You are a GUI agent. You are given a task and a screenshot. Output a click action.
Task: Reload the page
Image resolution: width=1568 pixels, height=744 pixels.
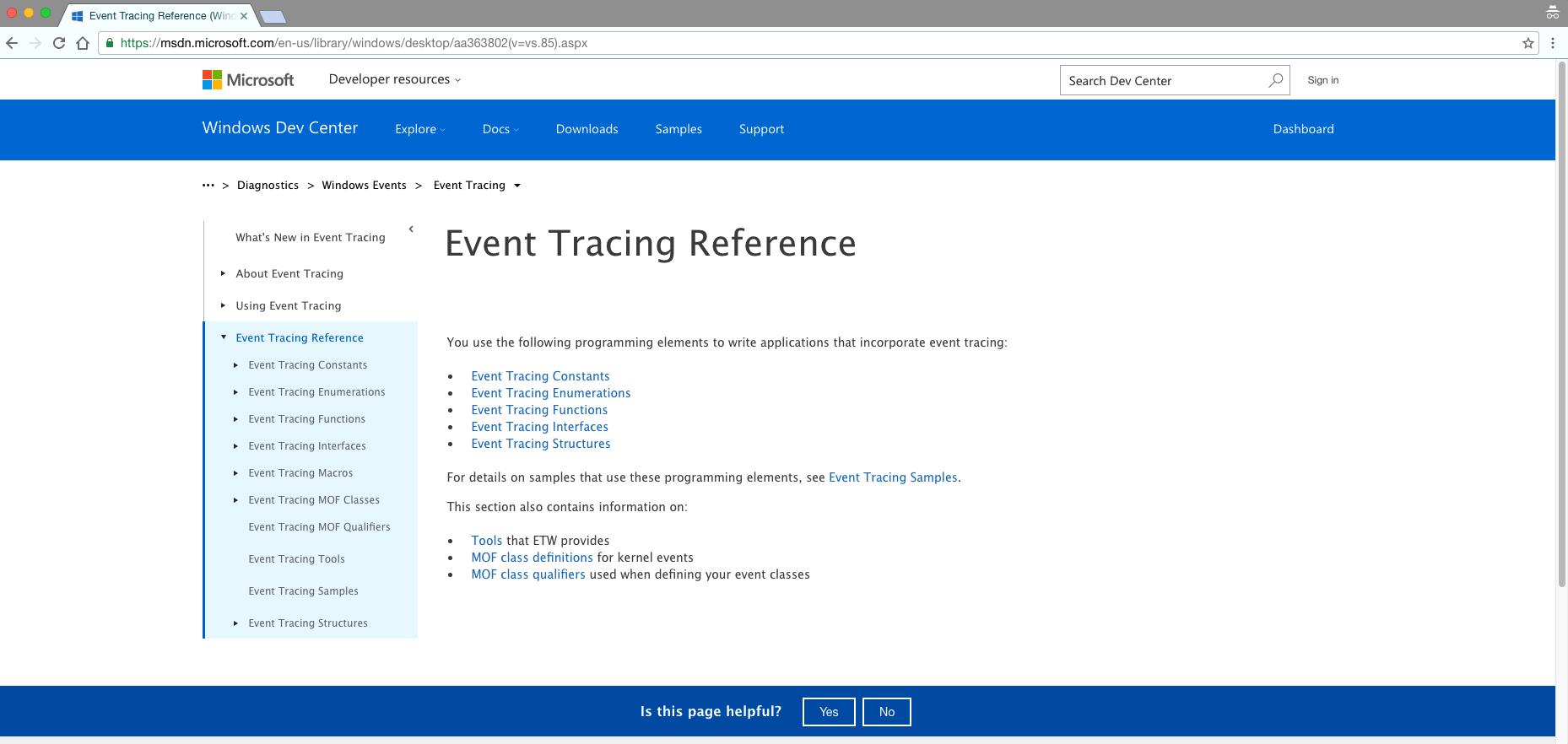pos(59,43)
